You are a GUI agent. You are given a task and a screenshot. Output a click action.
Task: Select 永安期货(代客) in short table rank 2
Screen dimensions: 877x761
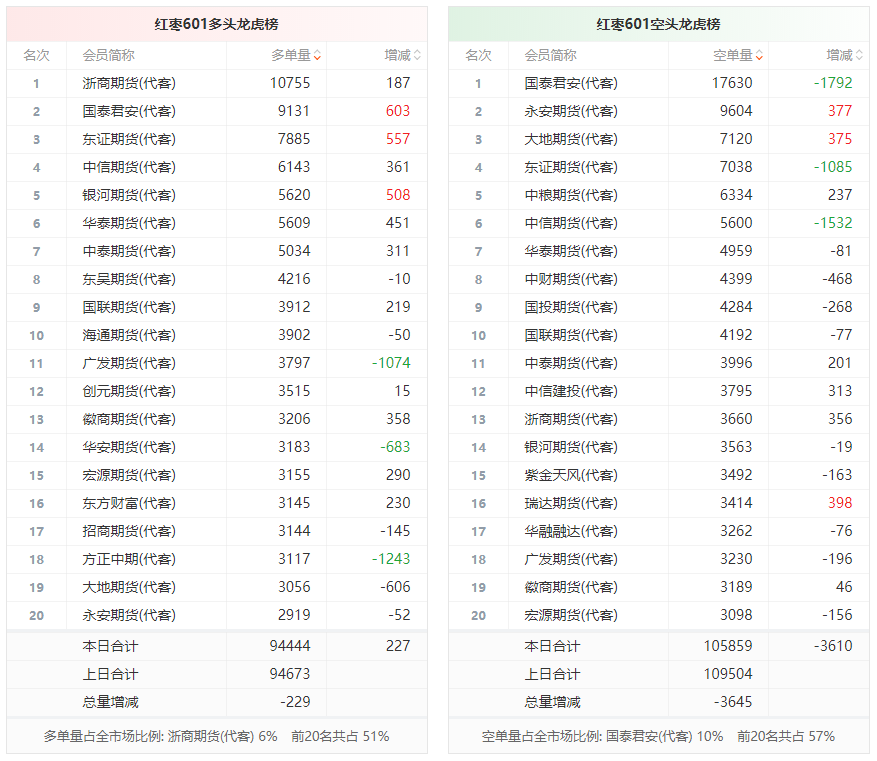click(571, 111)
